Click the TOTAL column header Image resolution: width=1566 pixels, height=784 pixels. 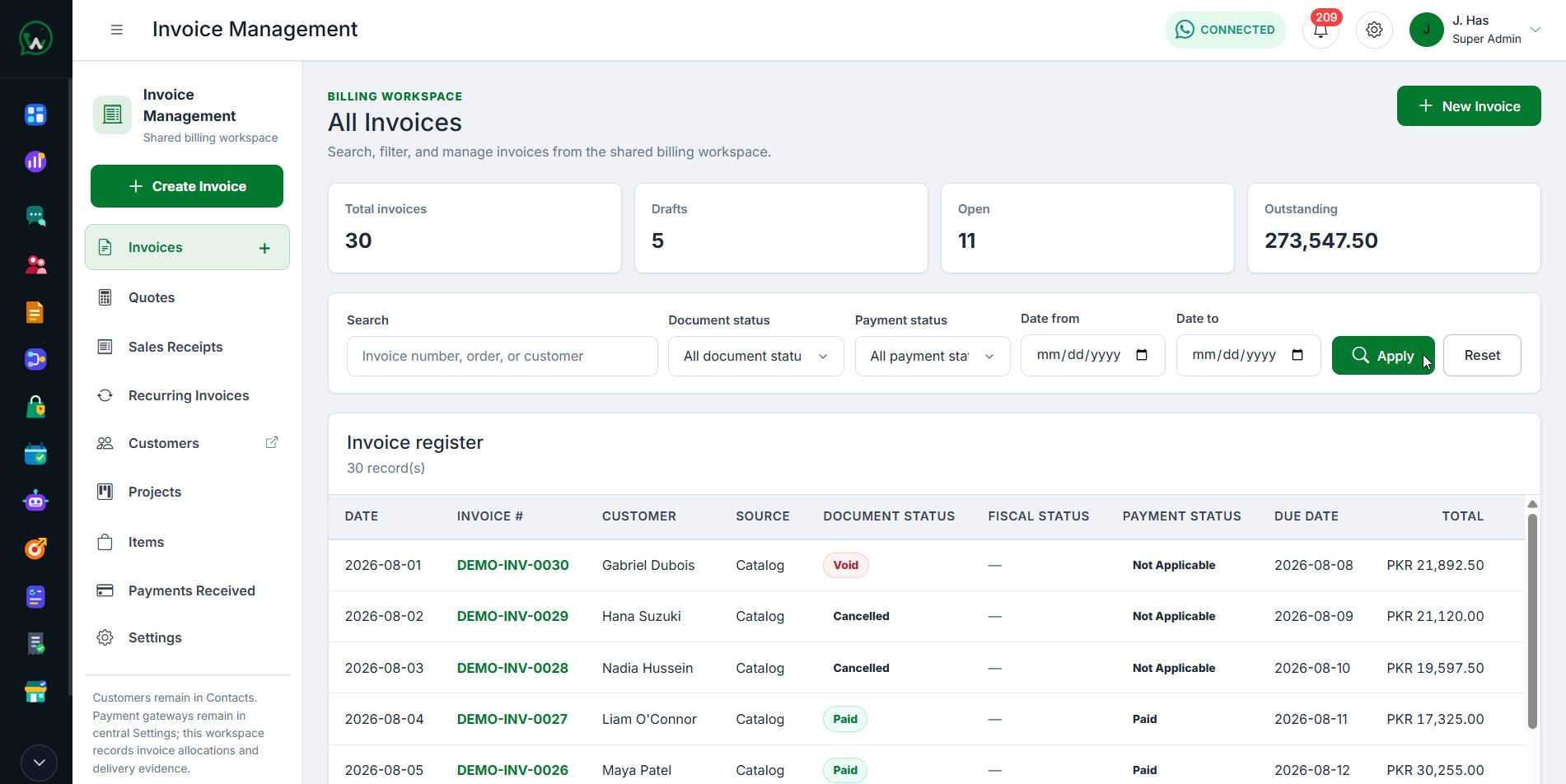click(1462, 516)
